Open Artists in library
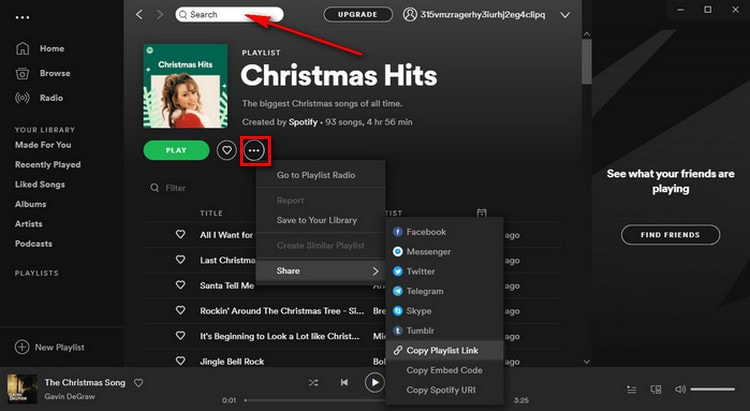750x411 pixels. pyautogui.click(x=29, y=223)
